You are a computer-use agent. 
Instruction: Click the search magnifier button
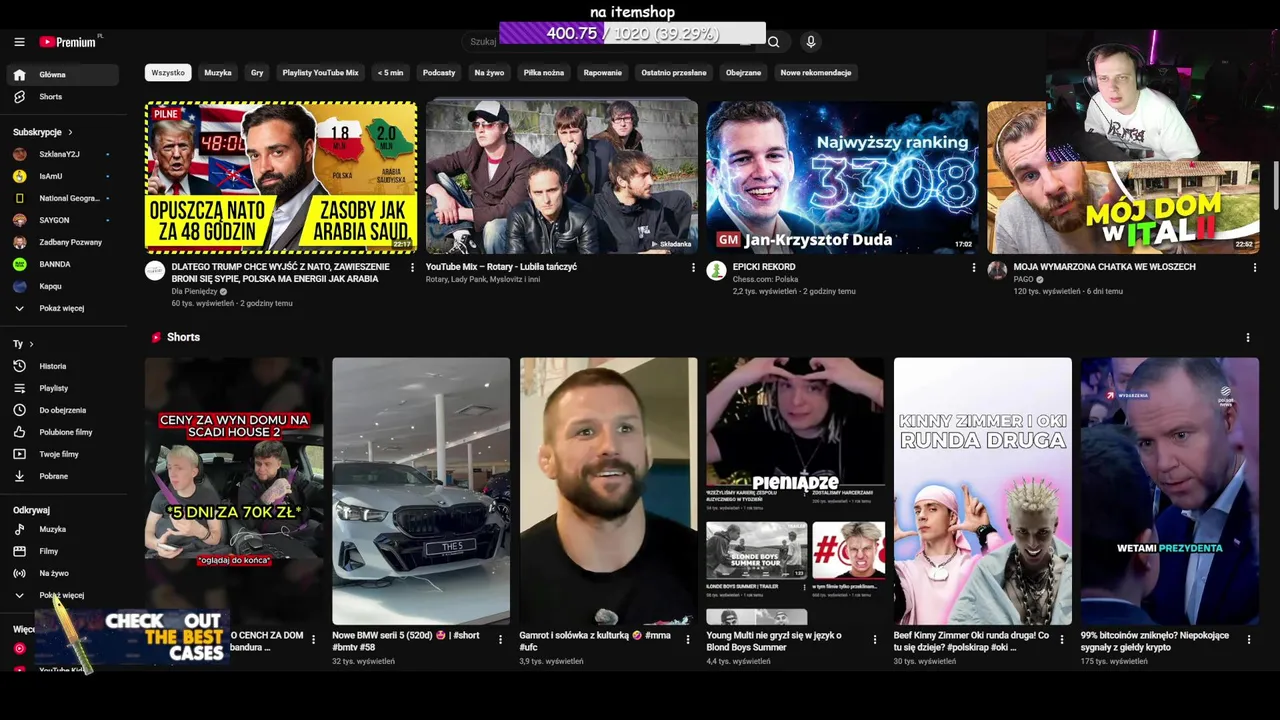(x=773, y=42)
